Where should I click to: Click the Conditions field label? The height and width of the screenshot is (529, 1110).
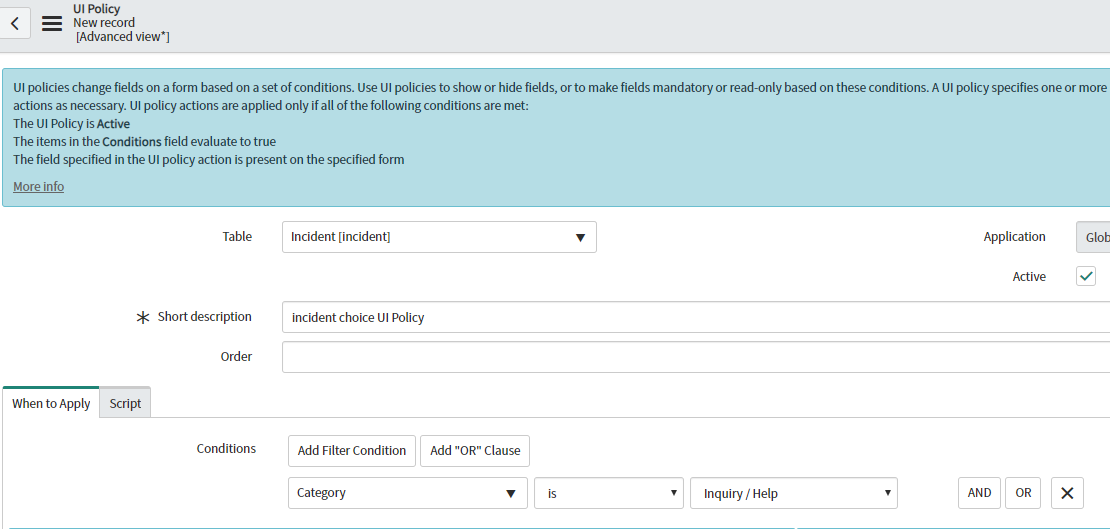coord(227,448)
